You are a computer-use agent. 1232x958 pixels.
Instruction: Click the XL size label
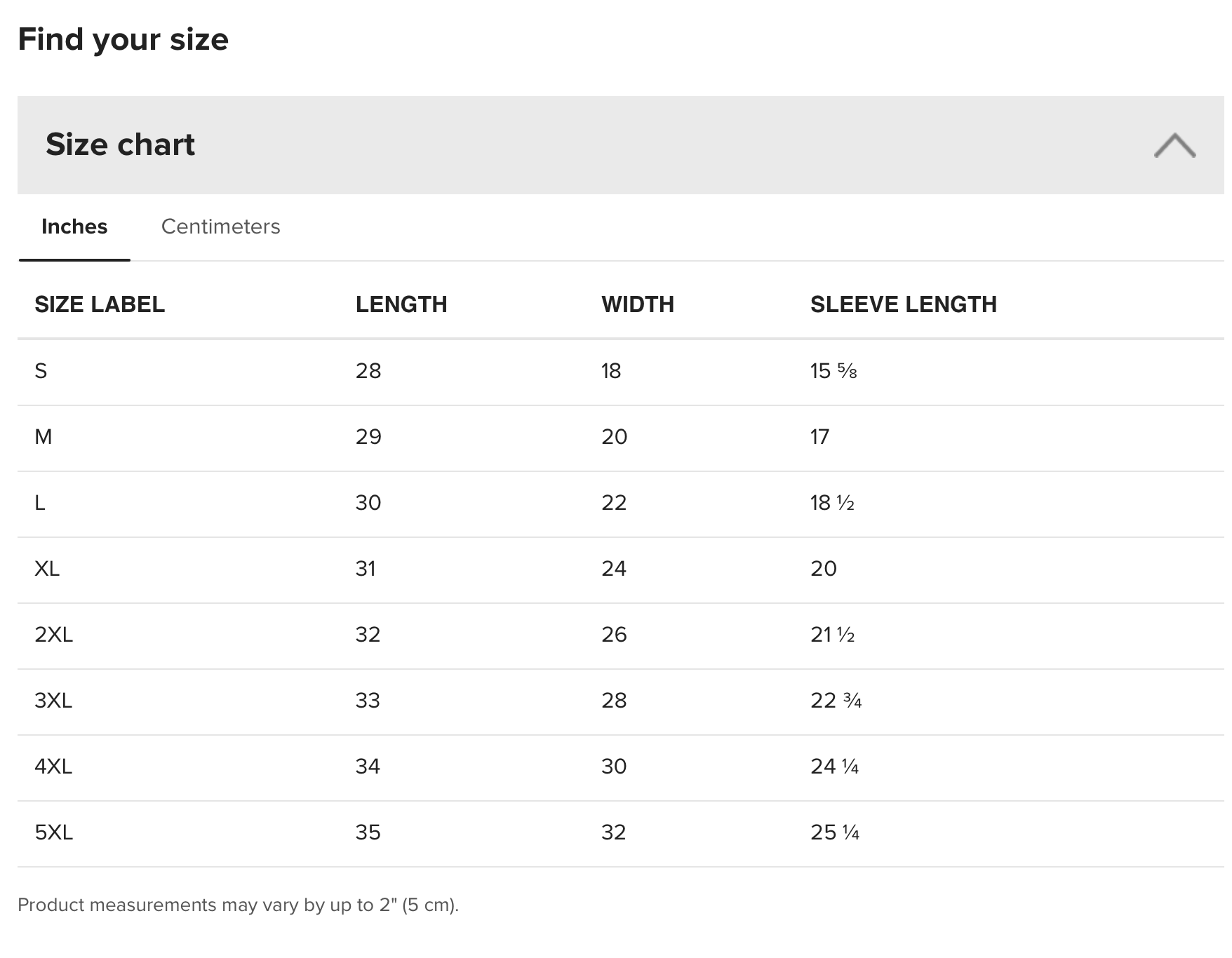[x=47, y=569]
